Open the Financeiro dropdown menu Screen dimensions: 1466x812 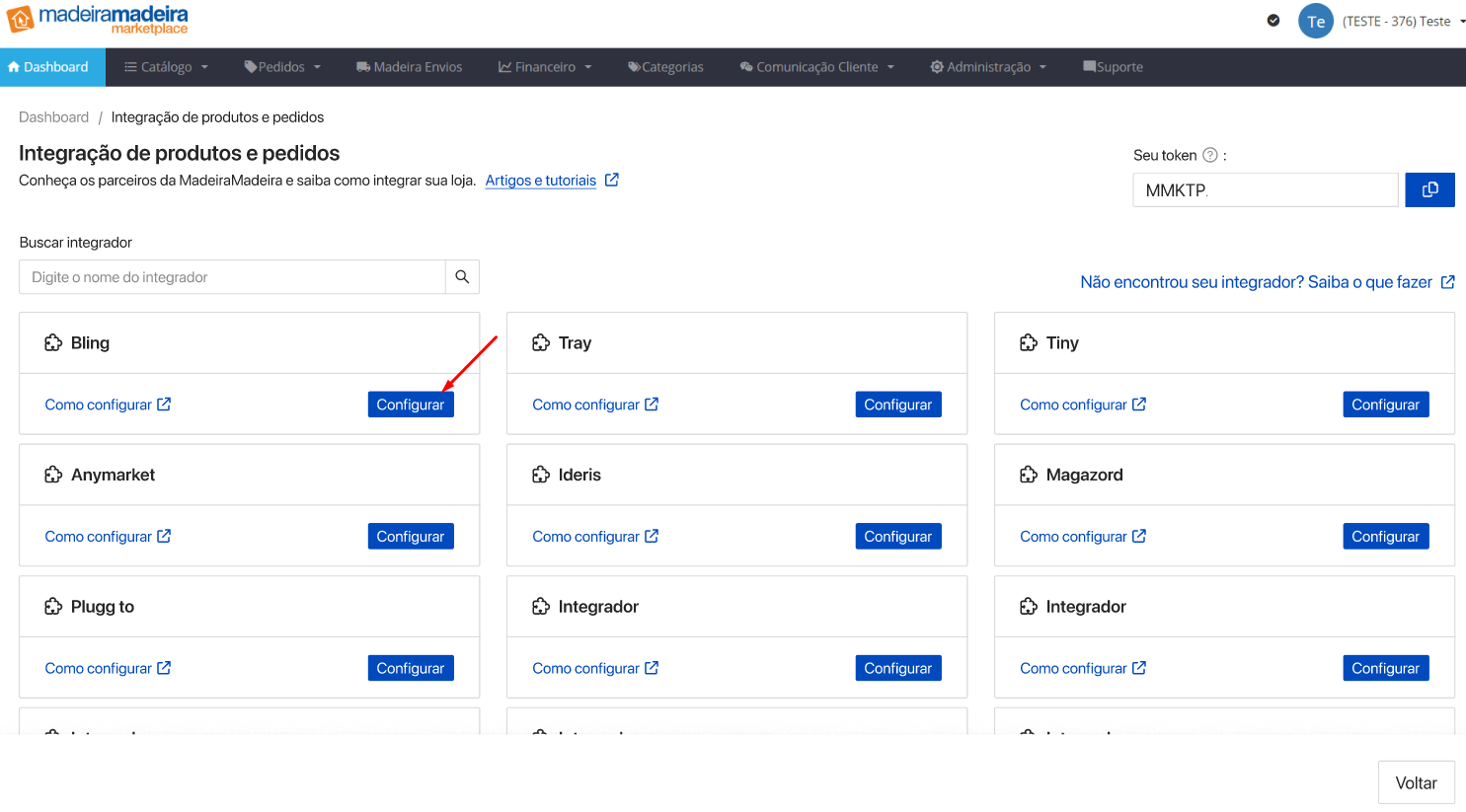[x=545, y=67]
